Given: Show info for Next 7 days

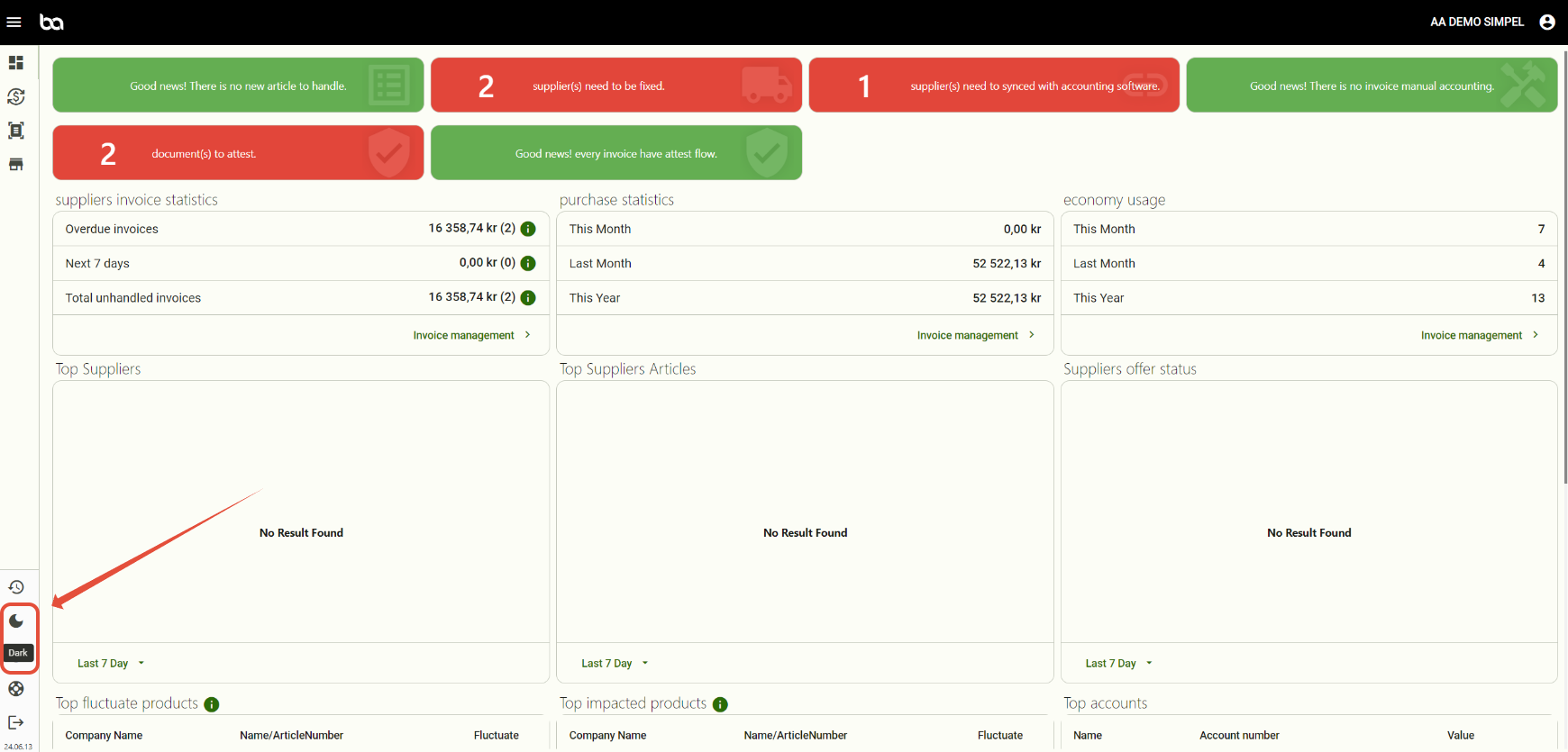Looking at the screenshot, I should coord(528,263).
